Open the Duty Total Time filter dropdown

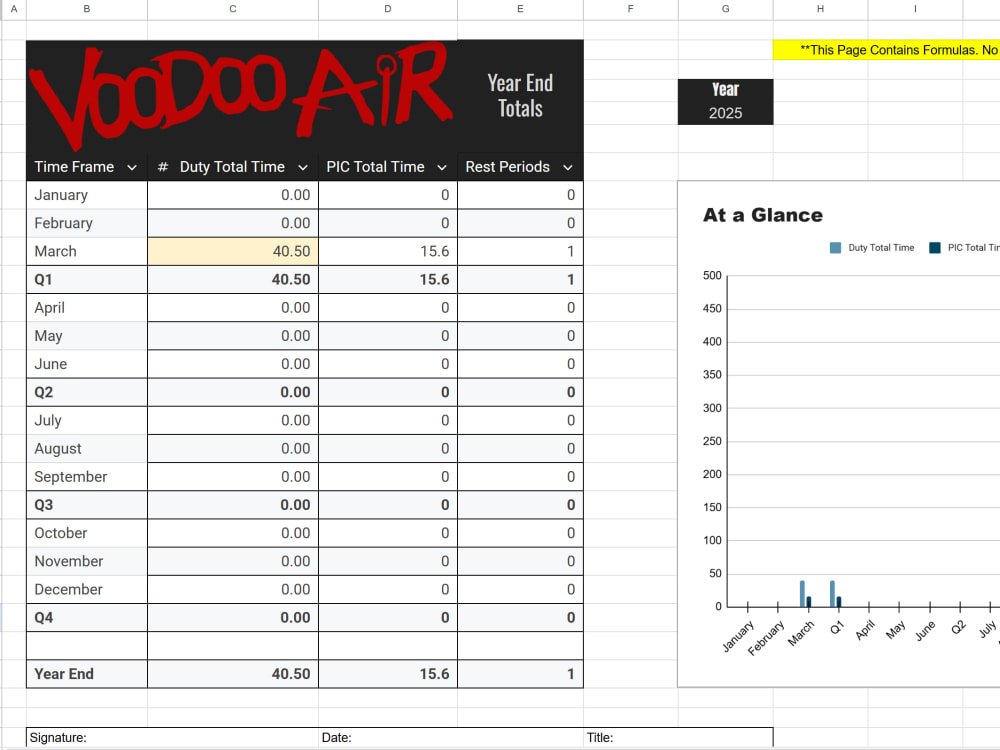coord(303,168)
